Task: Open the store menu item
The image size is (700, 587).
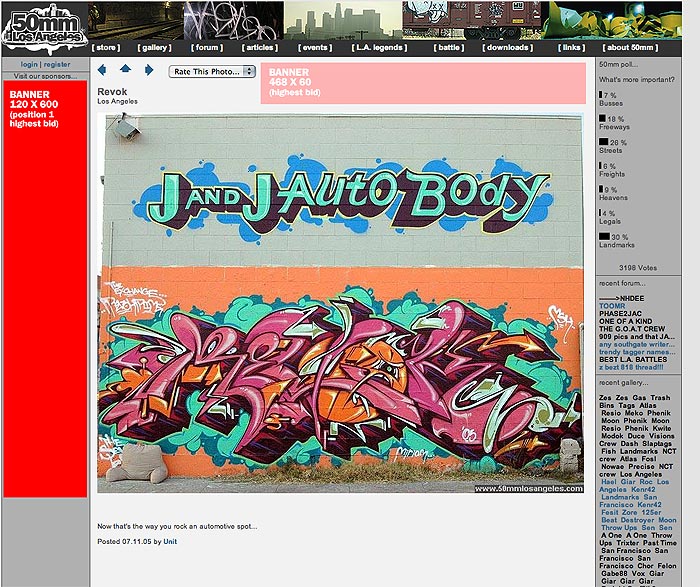Action: click(x=106, y=47)
